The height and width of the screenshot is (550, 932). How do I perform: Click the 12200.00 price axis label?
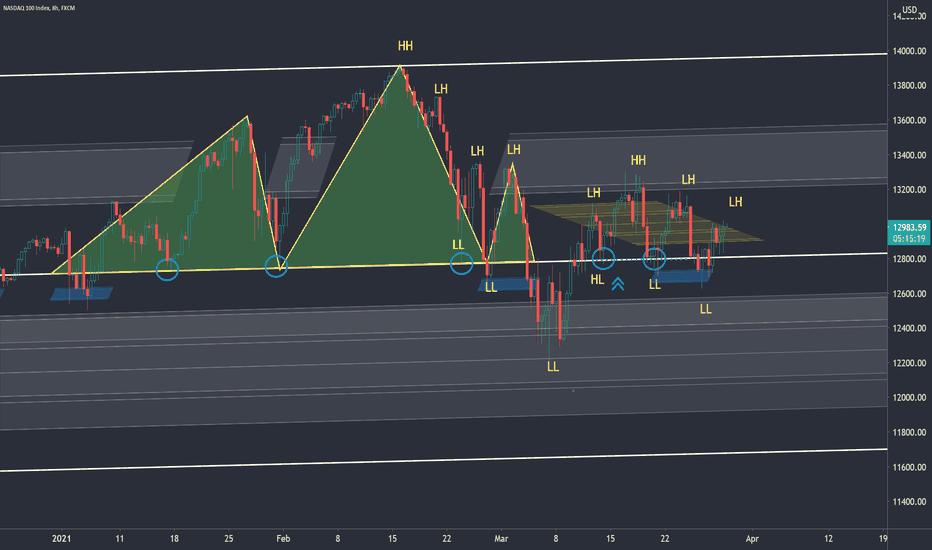[x=909, y=363]
